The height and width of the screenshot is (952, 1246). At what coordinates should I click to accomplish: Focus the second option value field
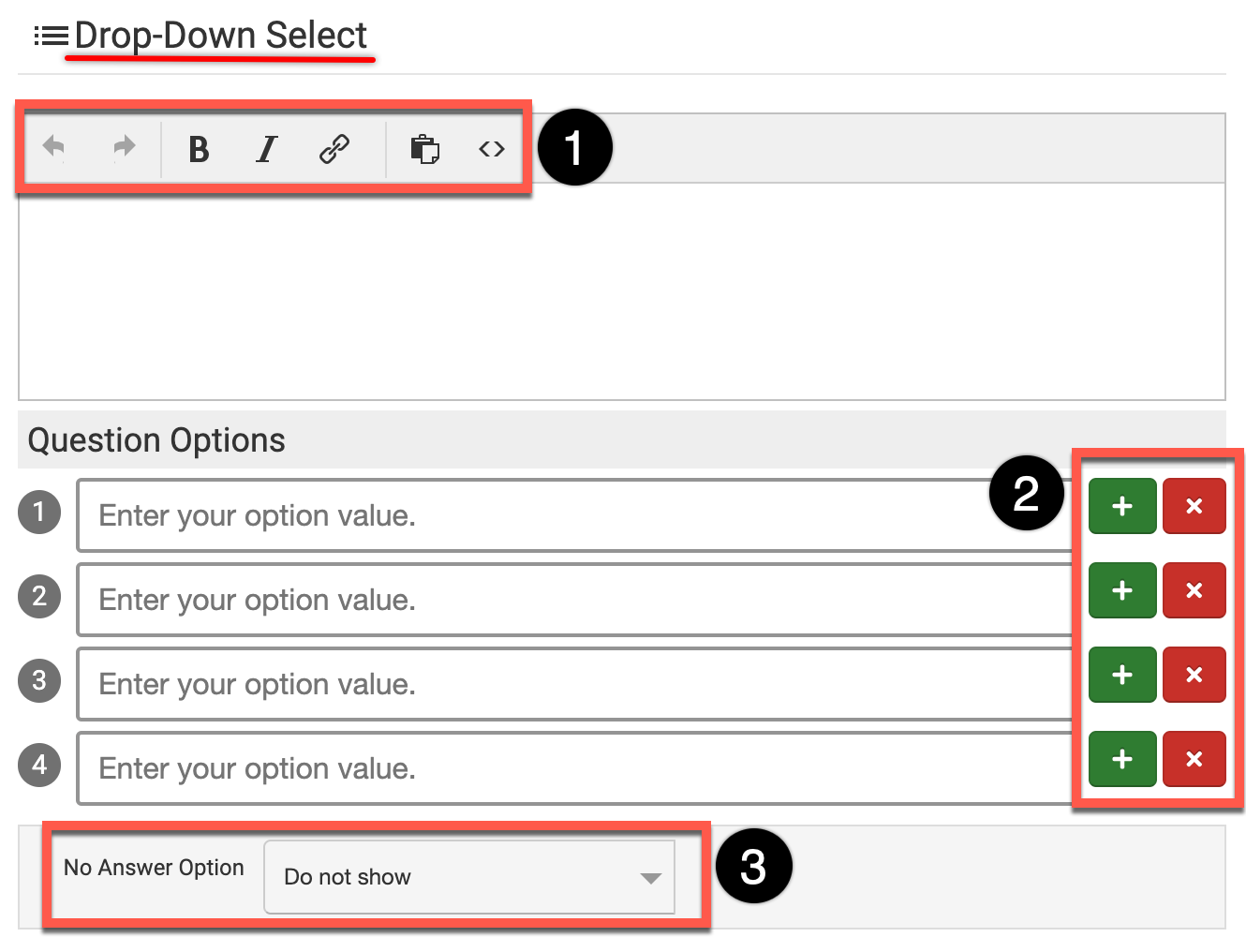click(562, 600)
